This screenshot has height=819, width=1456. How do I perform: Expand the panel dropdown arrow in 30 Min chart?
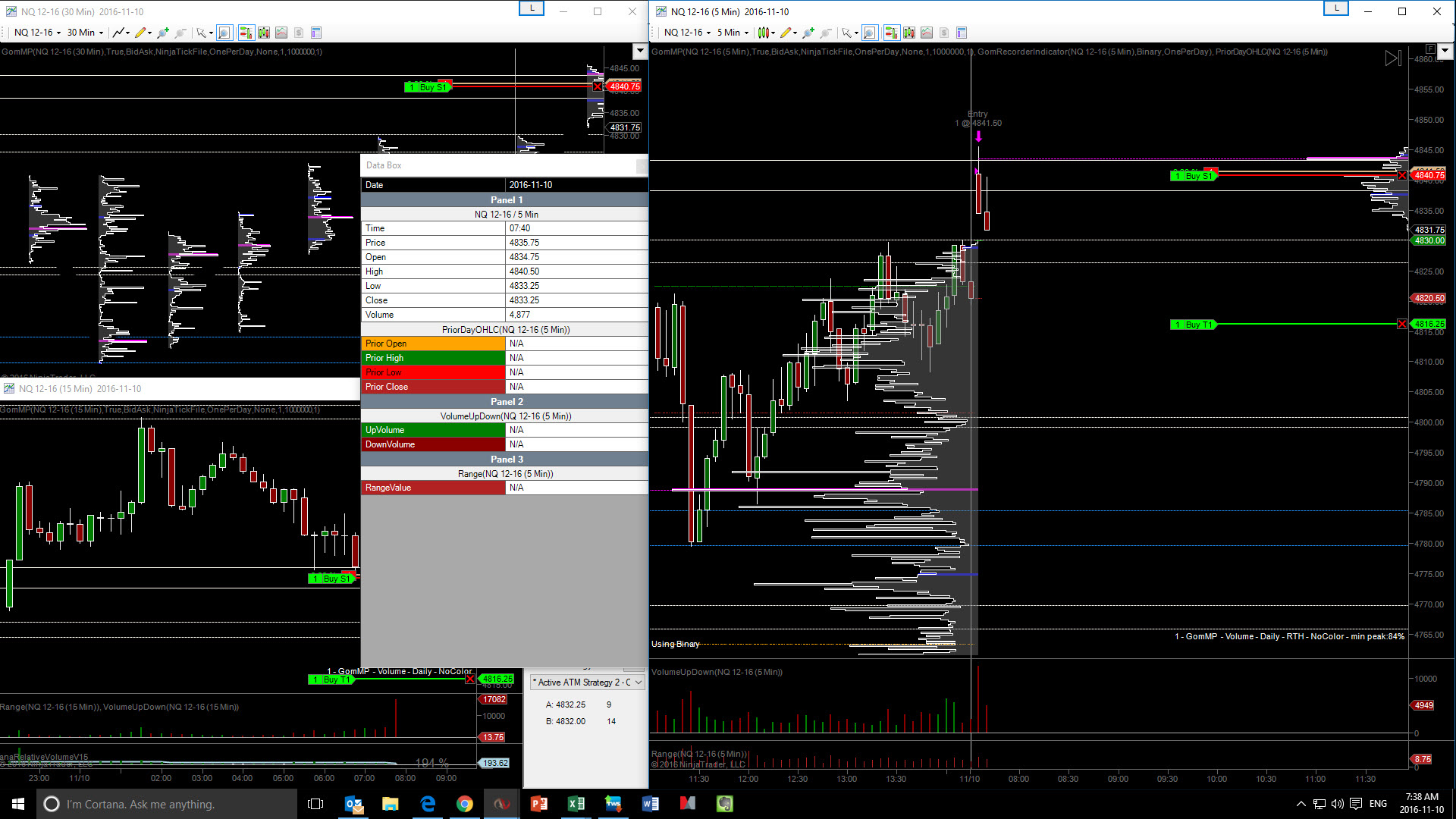pos(640,51)
